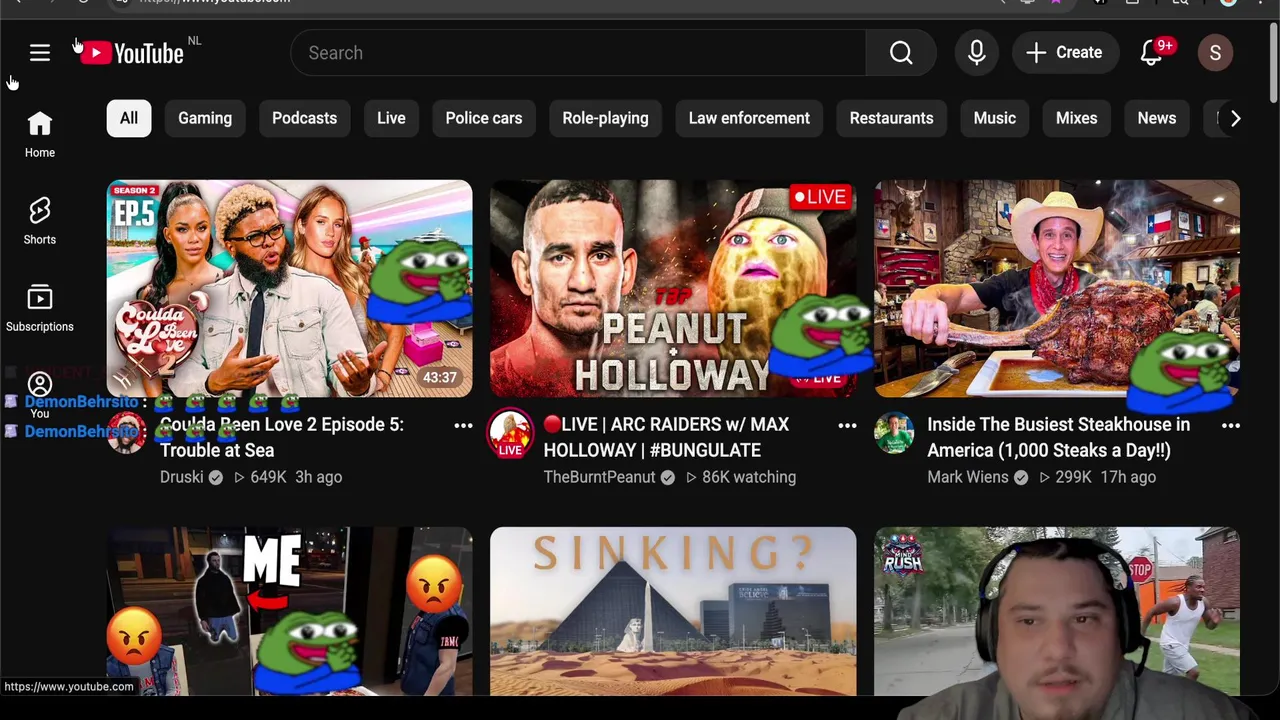Open LIVE ARC RAIDERS w/ MAX HOLLOWAY title

[x=666, y=437]
